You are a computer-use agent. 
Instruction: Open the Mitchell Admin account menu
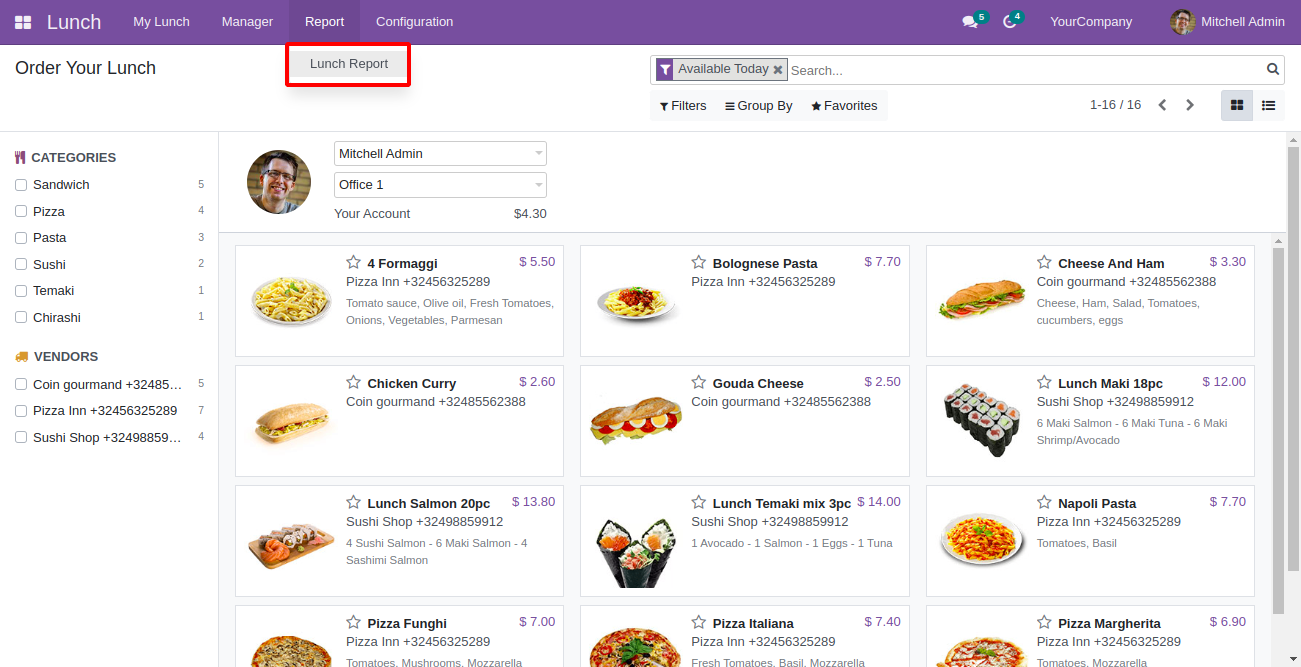(1228, 22)
